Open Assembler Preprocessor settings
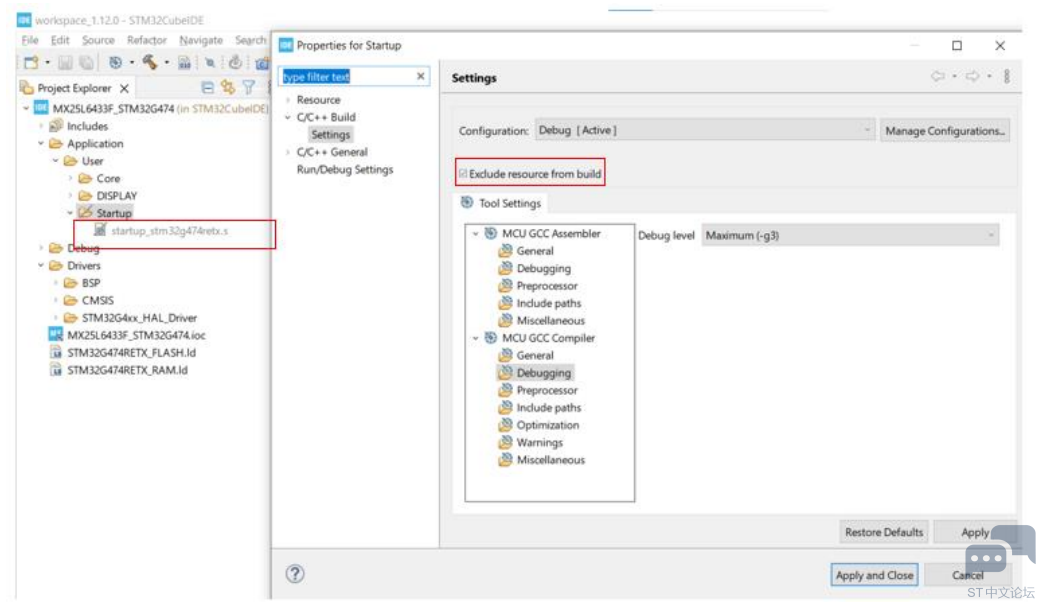This screenshot has height=608, width=1044. pyautogui.click(x=547, y=286)
